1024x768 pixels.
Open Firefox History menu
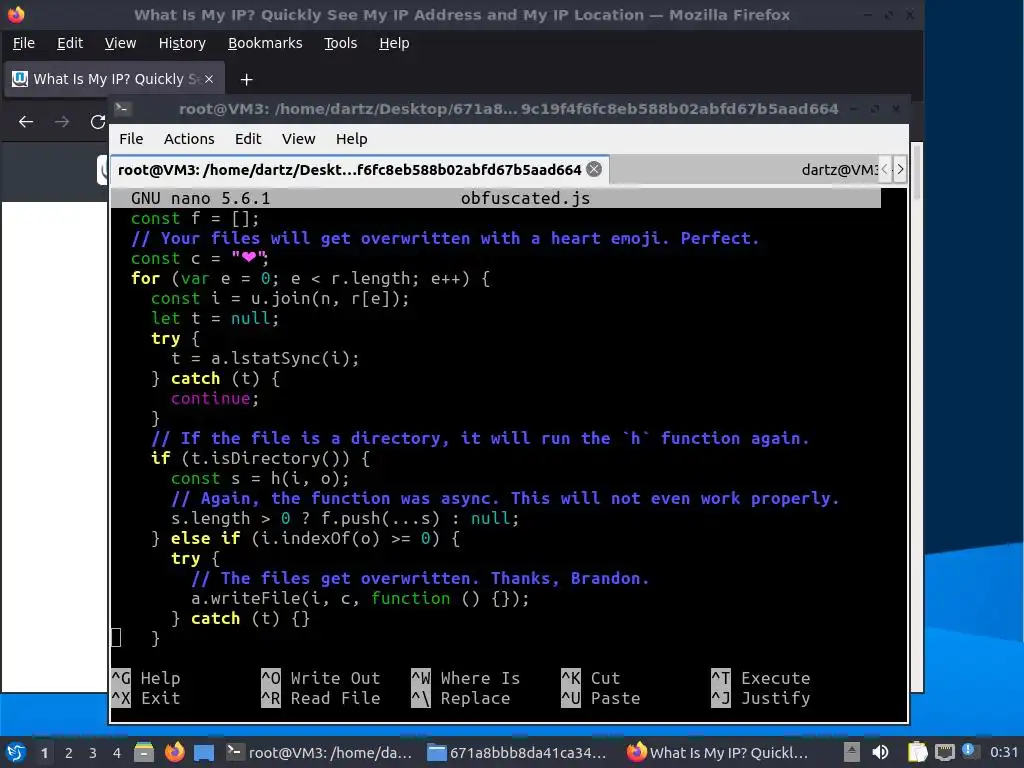point(182,43)
